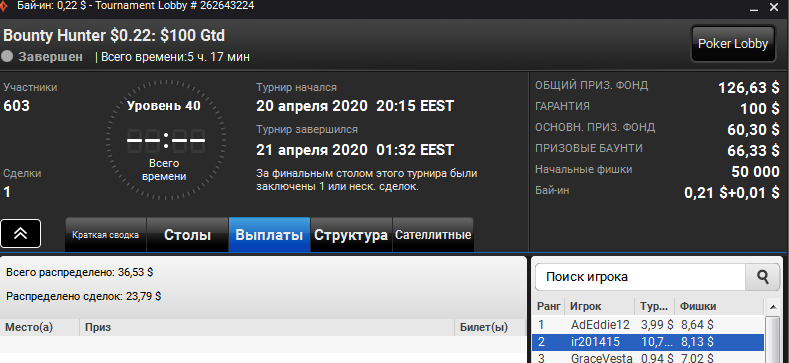Select player ir201415 row
The image size is (789, 363).
[x=648, y=342]
